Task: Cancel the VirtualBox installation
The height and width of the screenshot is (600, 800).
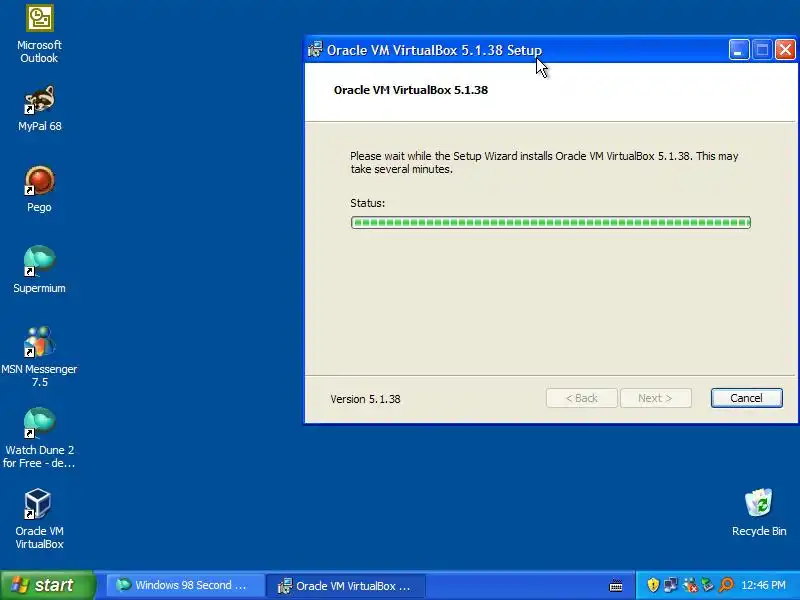Action: [746, 398]
